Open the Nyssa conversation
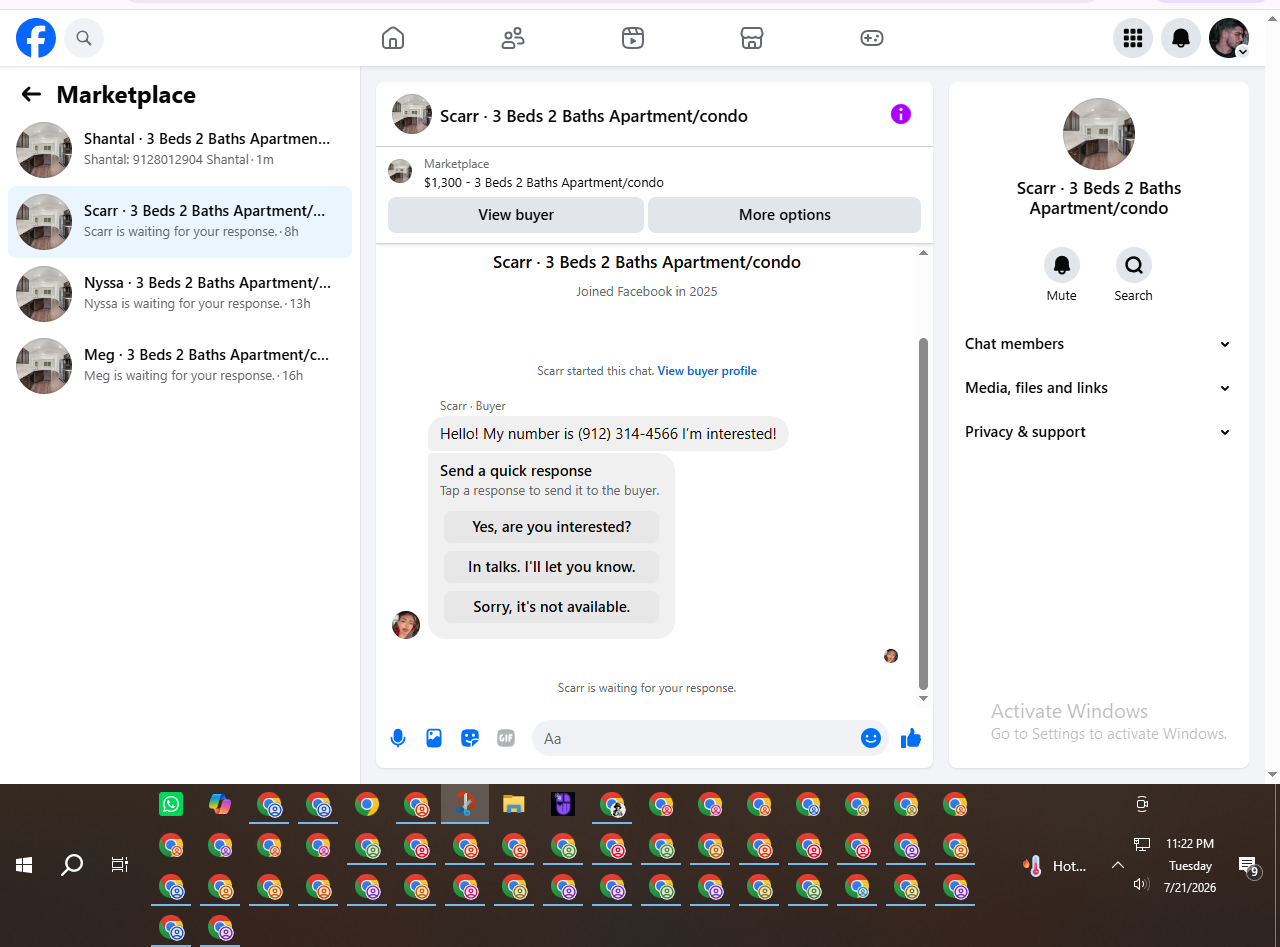1280x947 pixels. pos(180,294)
